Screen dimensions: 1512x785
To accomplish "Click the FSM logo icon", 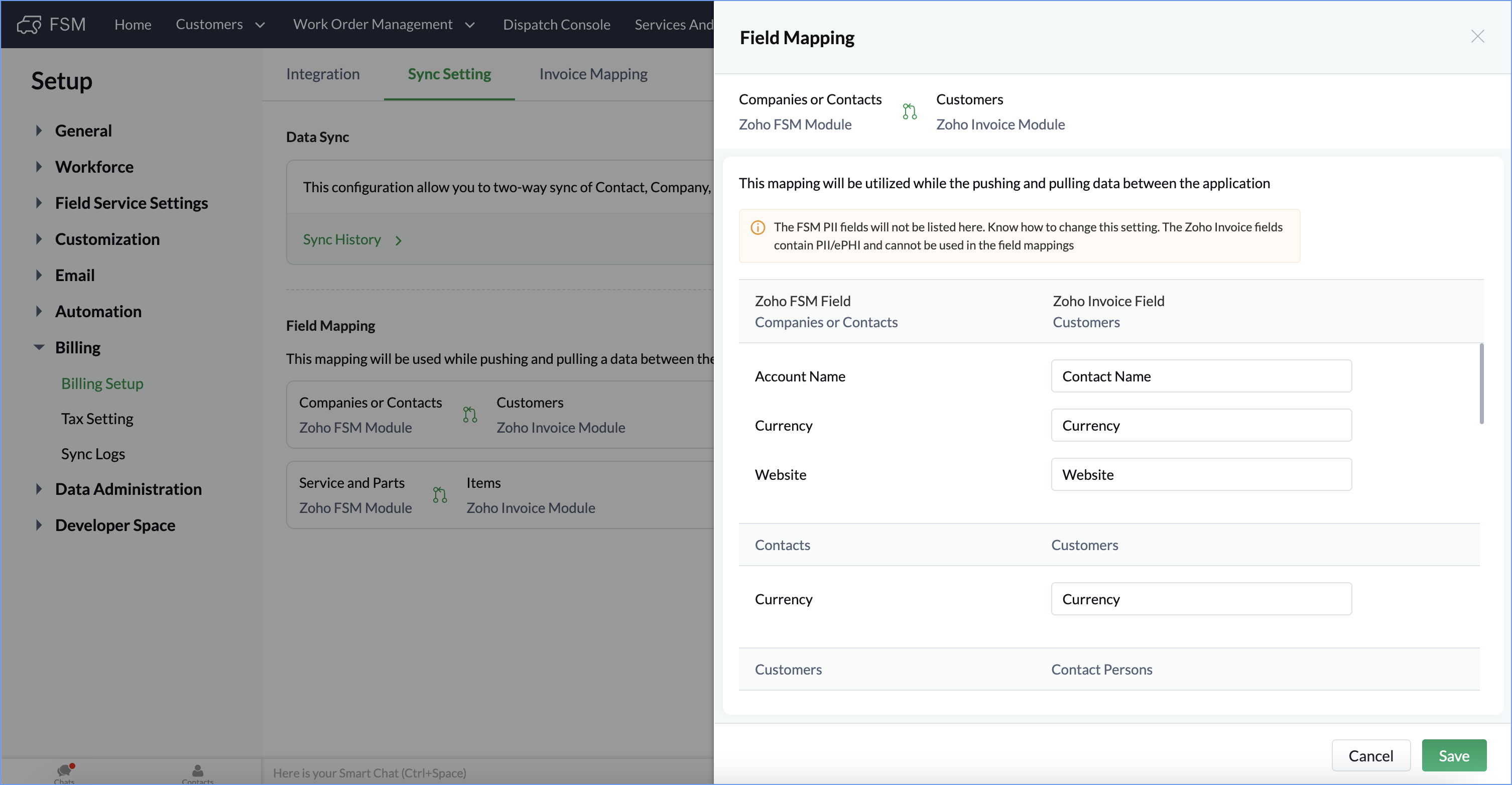I will coord(29,25).
